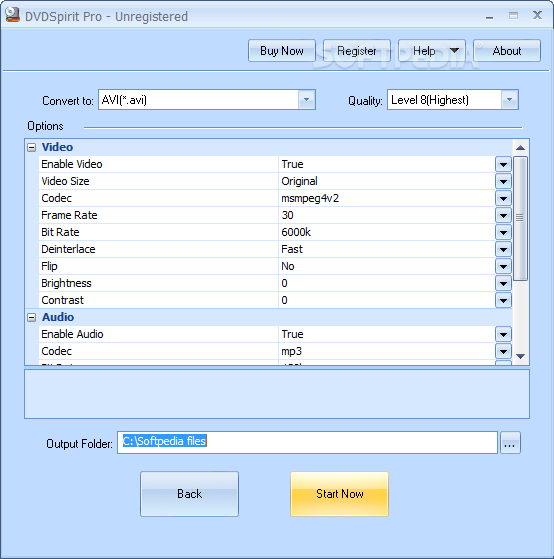
Task: Select the Enable Video row
Action: (x=275, y=164)
